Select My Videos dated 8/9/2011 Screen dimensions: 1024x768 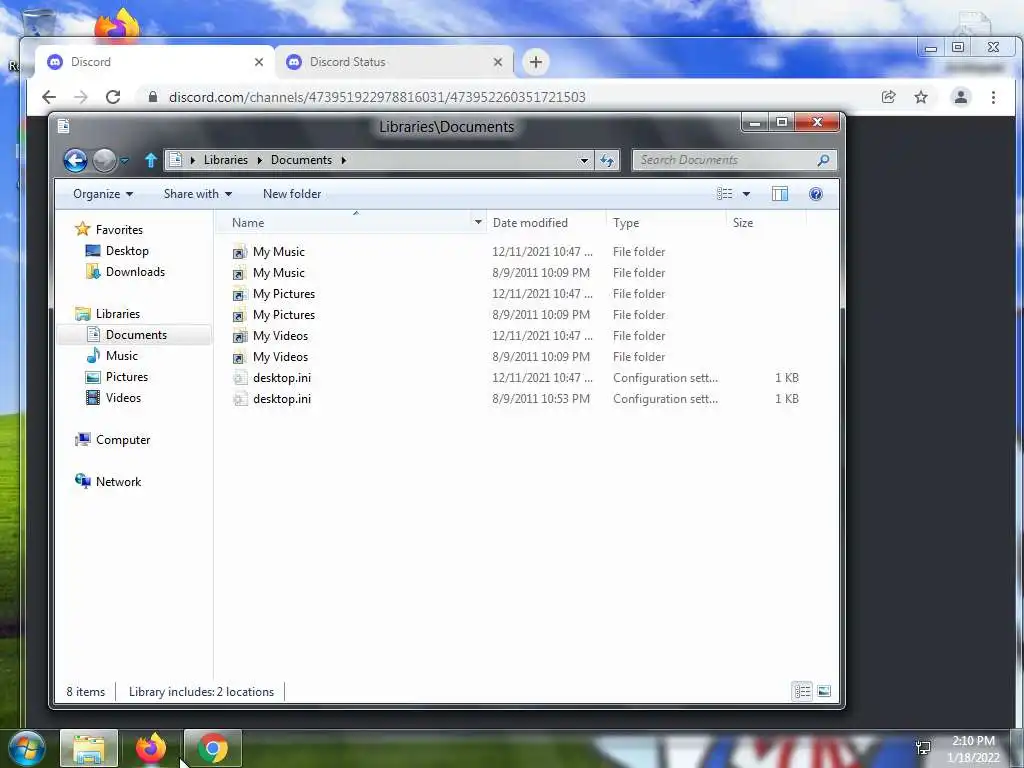pyautogui.click(x=280, y=357)
